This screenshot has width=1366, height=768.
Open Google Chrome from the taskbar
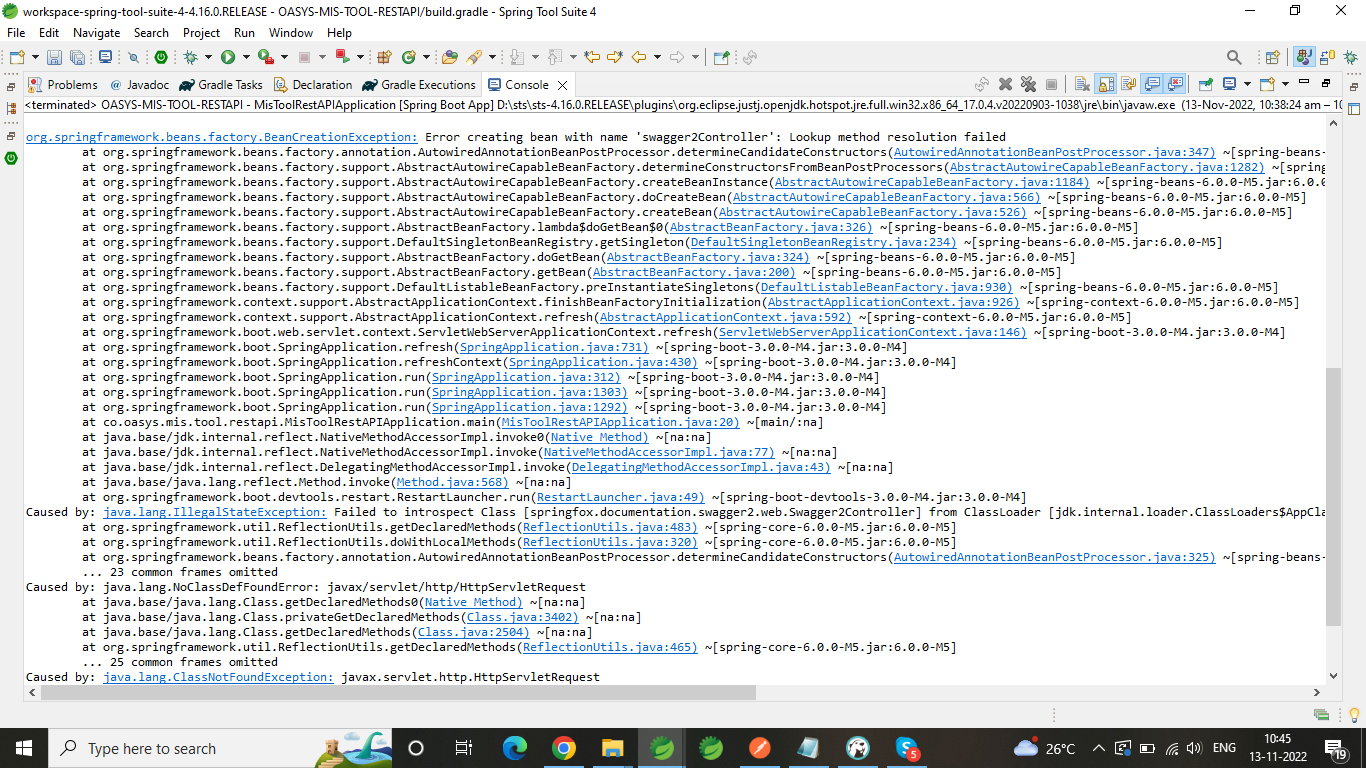pos(563,748)
